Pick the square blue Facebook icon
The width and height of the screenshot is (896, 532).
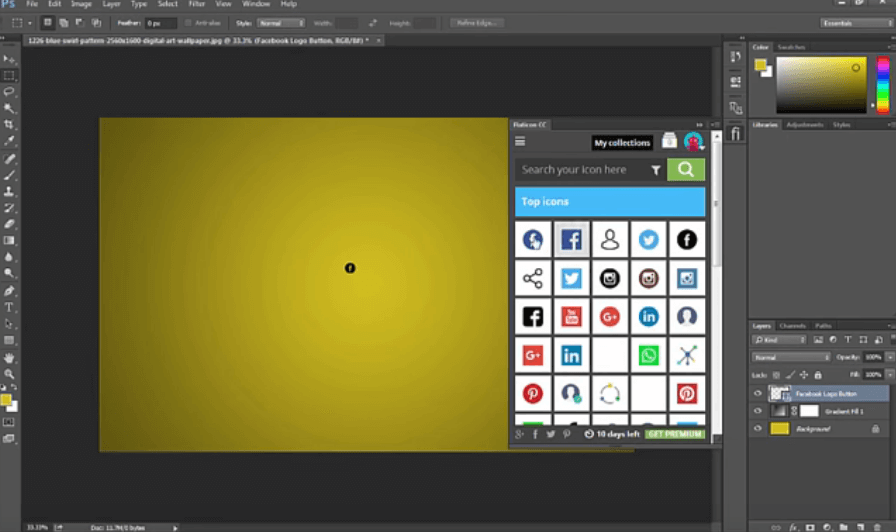click(x=571, y=239)
